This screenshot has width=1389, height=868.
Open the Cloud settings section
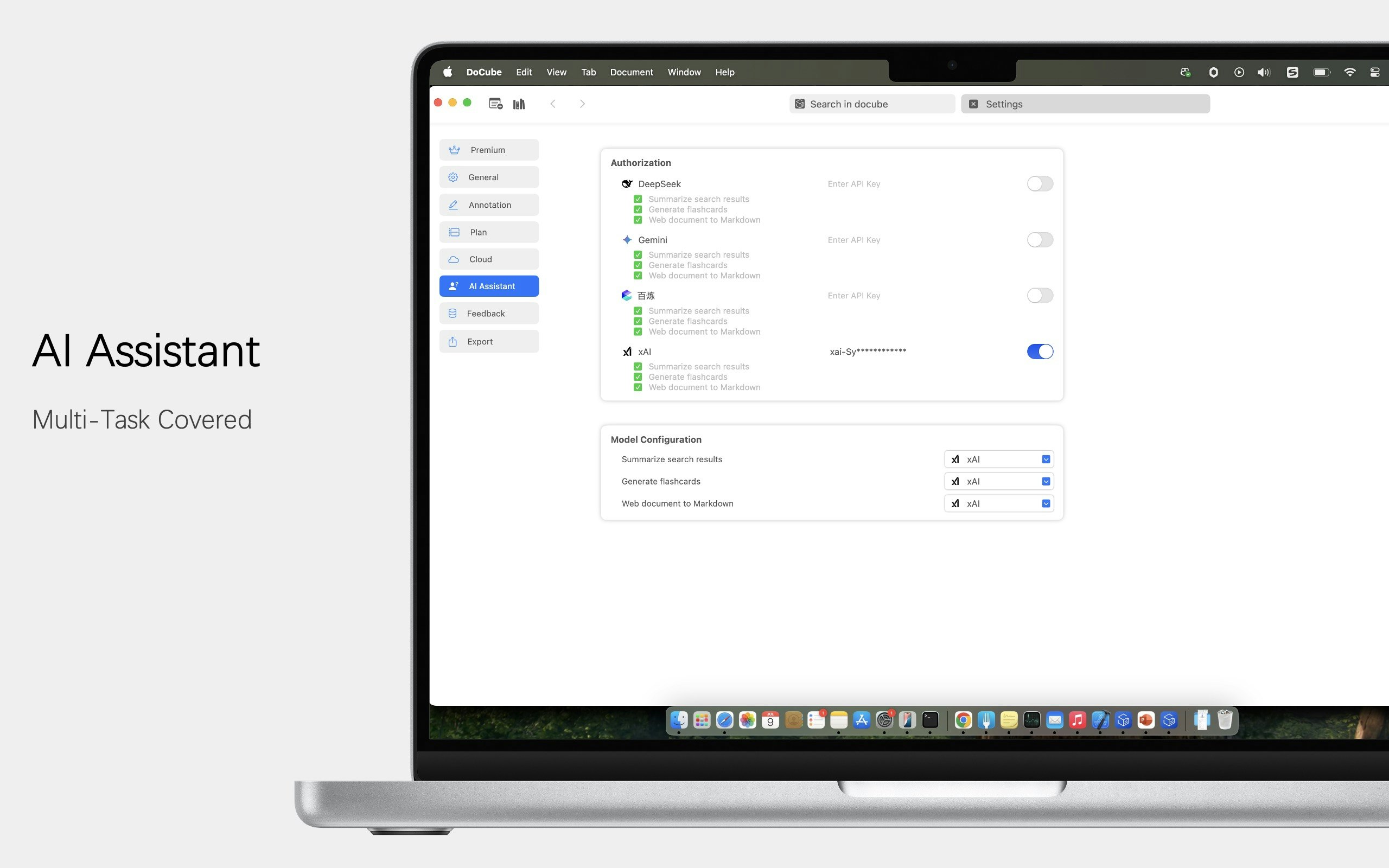coord(489,259)
